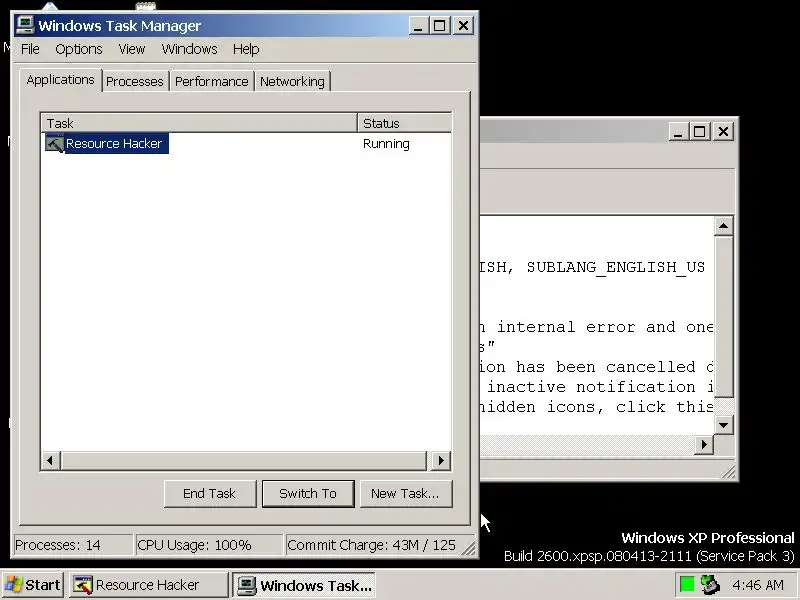The width and height of the screenshot is (800, 600).
Task: Click the Resource Hacker vertical scrollbar thumb
Action: coord(723,316)
